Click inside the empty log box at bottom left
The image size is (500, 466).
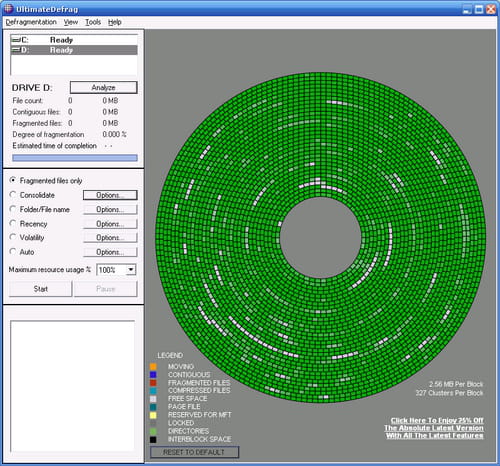pos(73,387)
